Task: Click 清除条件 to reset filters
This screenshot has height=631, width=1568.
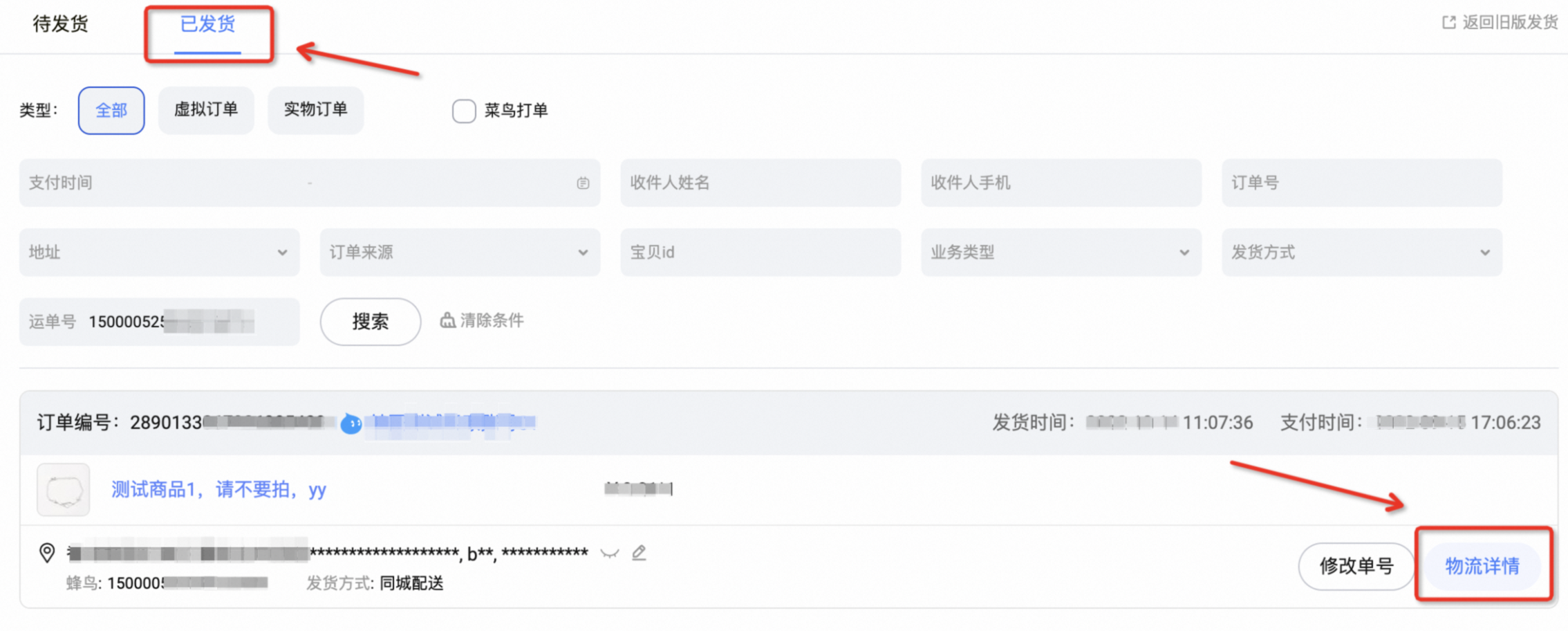Action: 482,320
